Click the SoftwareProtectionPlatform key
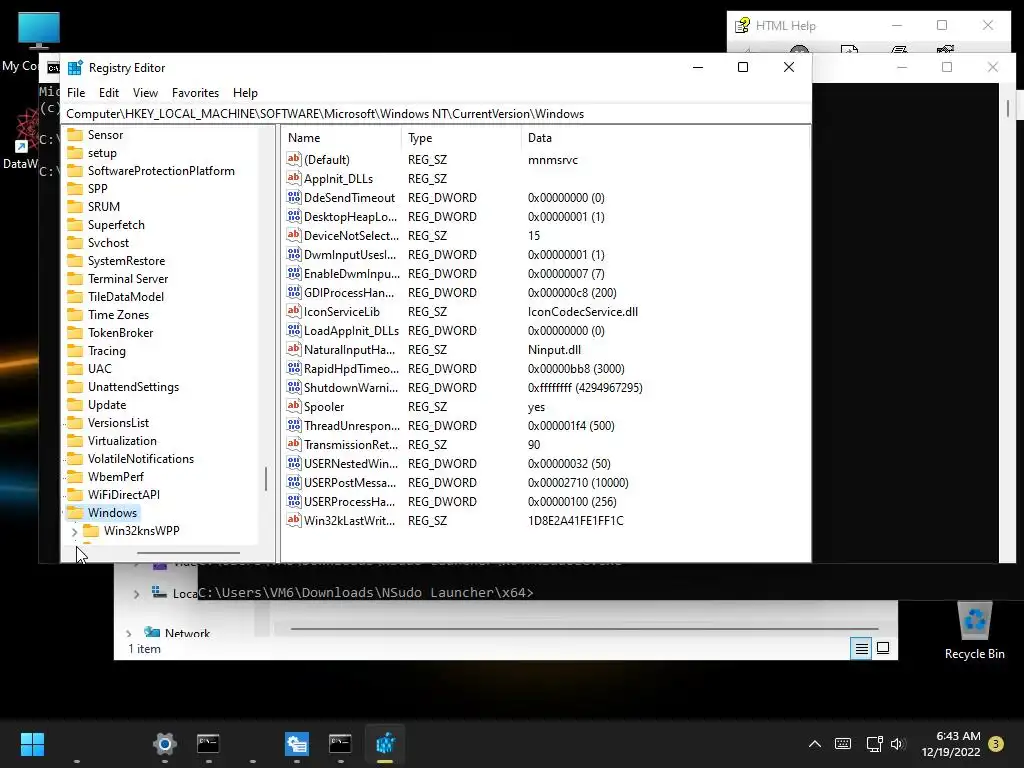This screenshot has width=1024, height=768. [161, 170]
